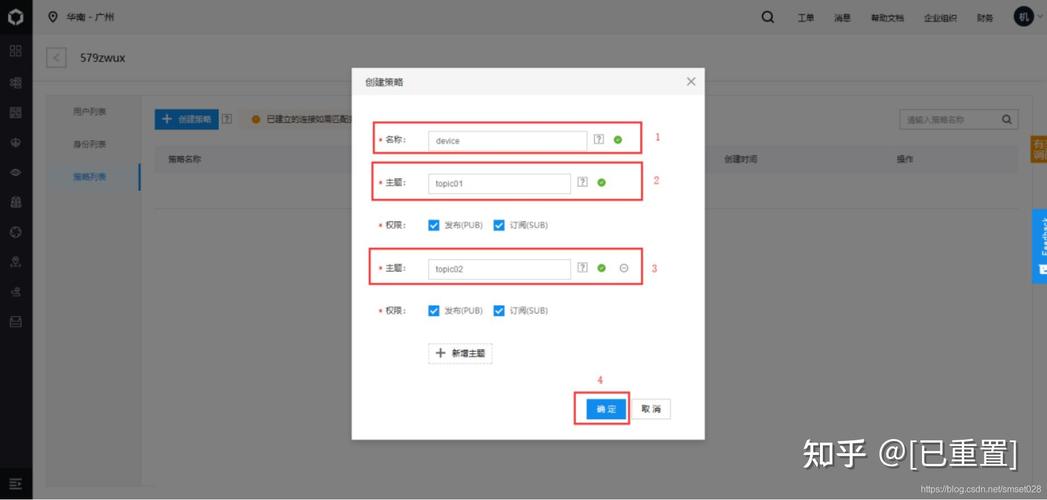The height and width of the screenshot is (500, 1047).
Task: Uncheck 订阅(SUB) under topic01
Action: click(x=499, y=226)
